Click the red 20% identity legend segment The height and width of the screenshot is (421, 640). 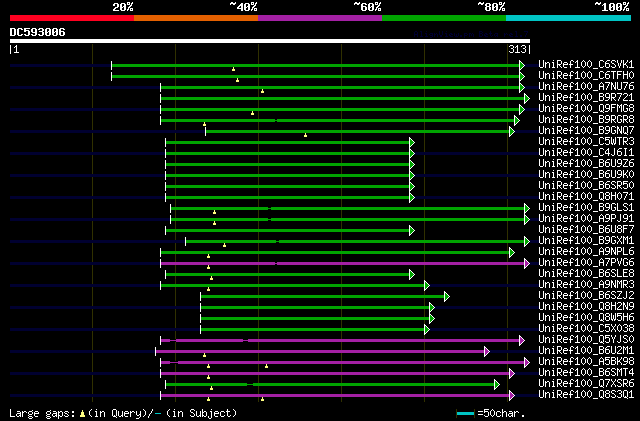pos(72,18)
